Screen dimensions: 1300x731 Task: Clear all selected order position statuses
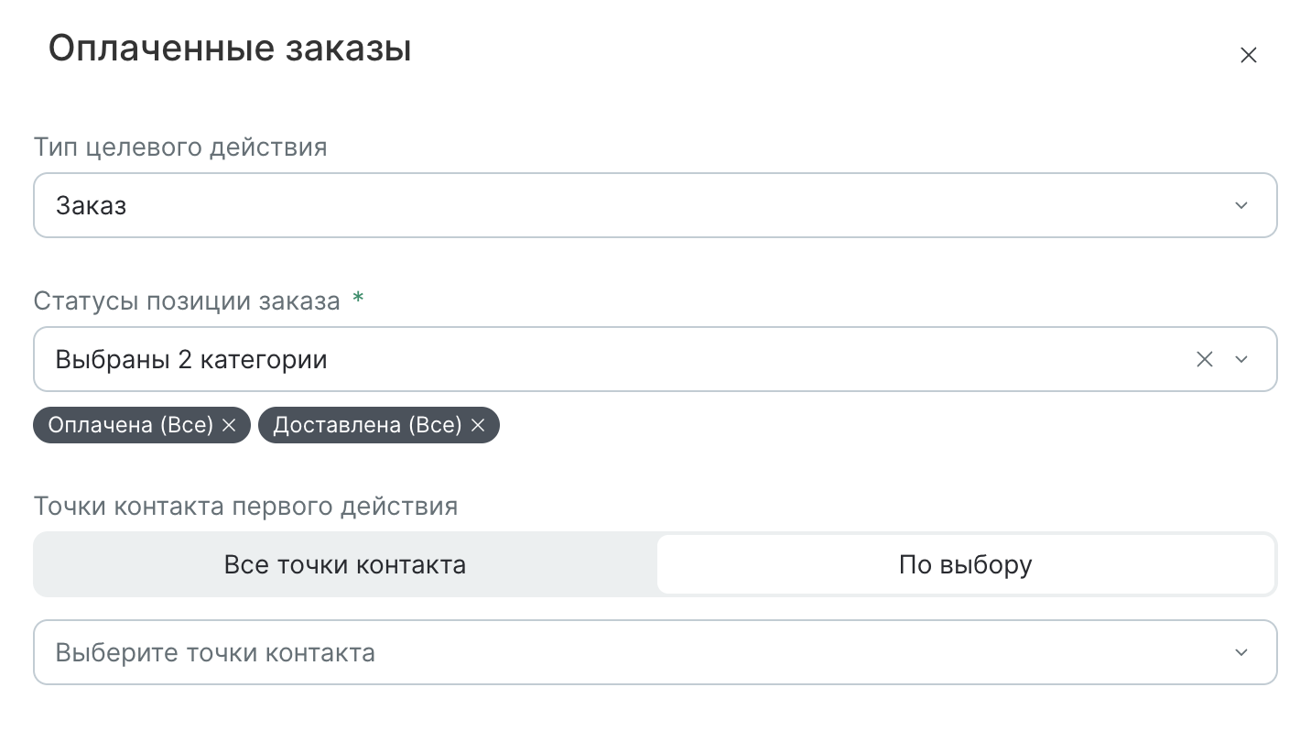(1204, 359)
